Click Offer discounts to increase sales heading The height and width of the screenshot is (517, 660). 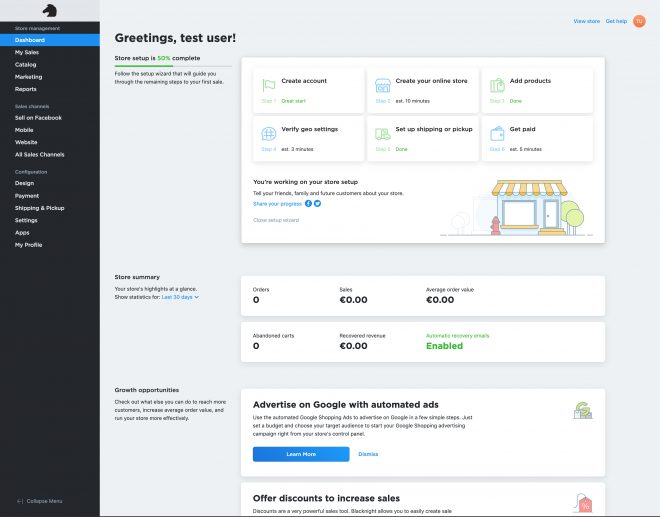326,498
